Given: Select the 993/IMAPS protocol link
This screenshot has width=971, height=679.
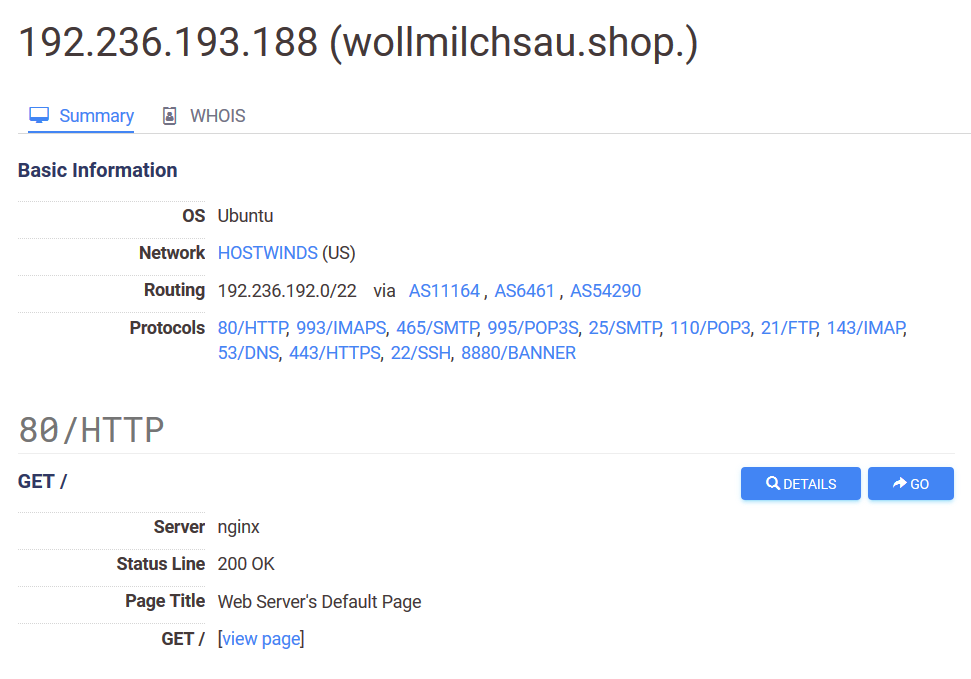Looking at the screenshot, I should click(x=340, y=328).
